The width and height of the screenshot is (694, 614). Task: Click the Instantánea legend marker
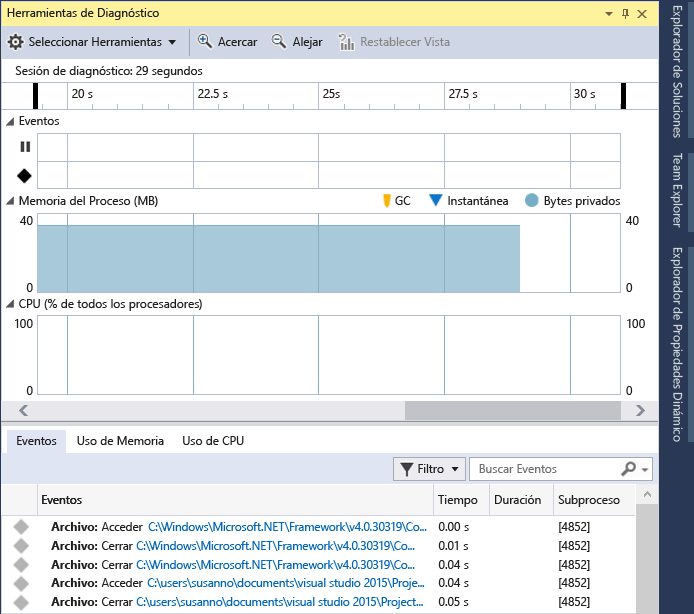pos(436,200)
